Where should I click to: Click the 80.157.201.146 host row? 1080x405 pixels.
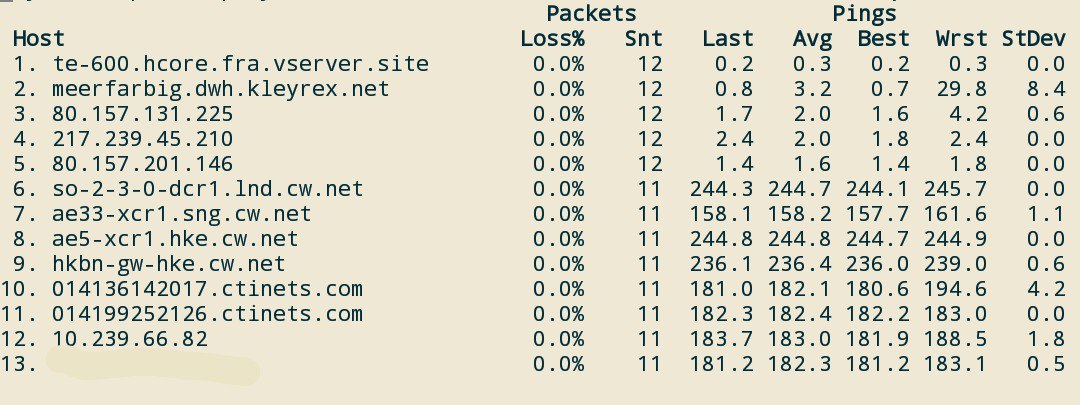[x=143, y=164]
